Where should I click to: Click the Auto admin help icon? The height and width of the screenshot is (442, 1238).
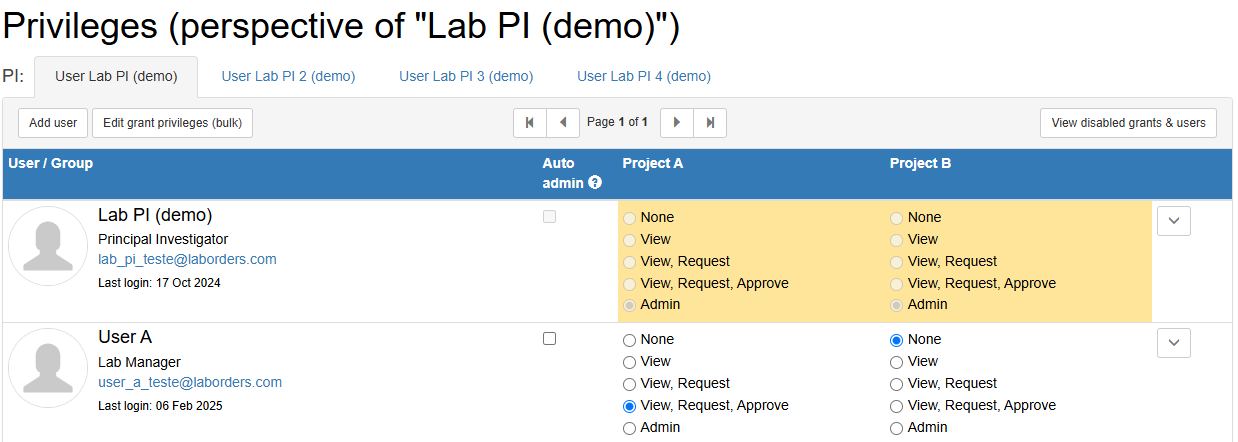point(595,183)
